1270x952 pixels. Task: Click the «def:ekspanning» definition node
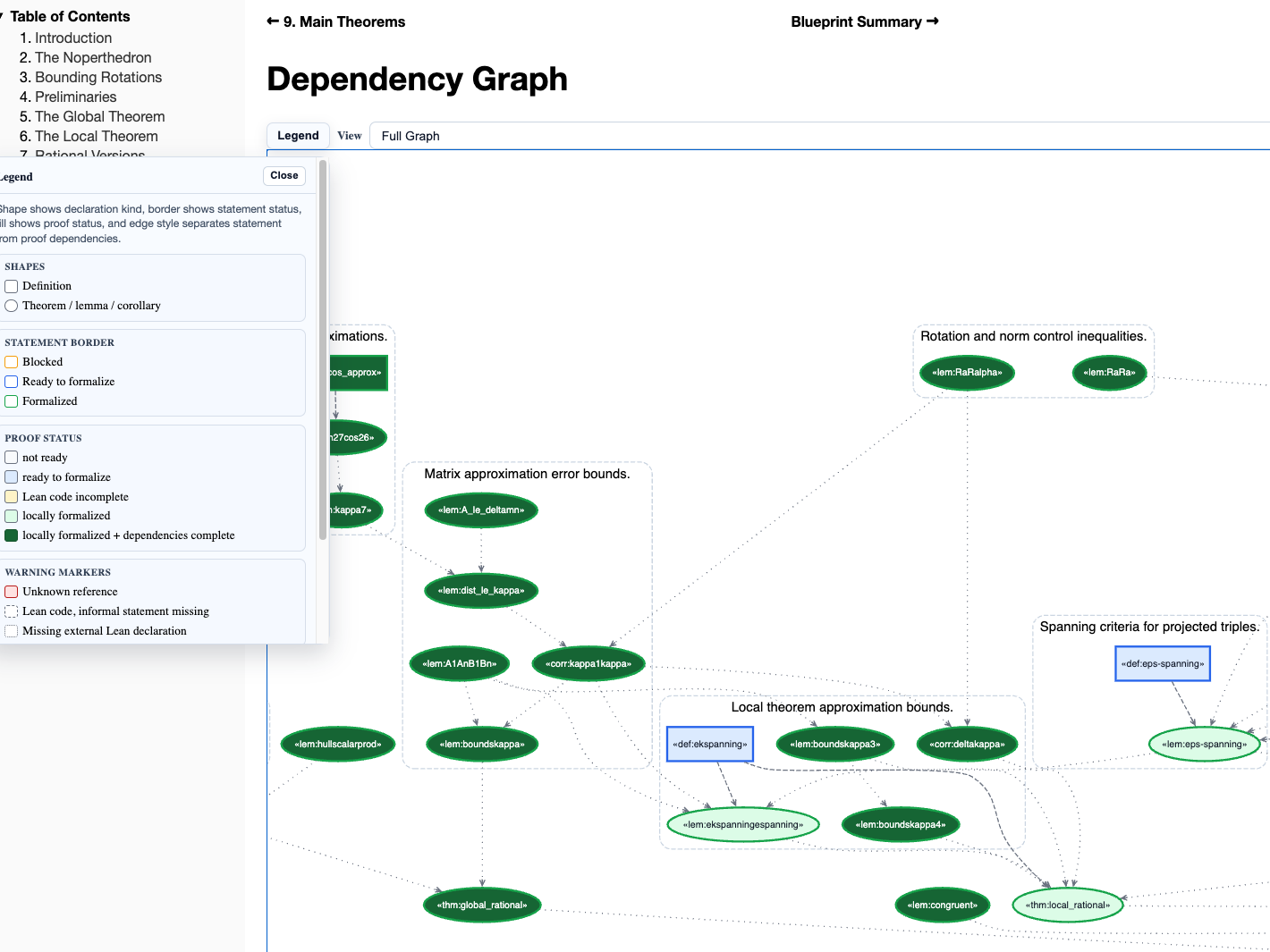[x=709, y=743]
